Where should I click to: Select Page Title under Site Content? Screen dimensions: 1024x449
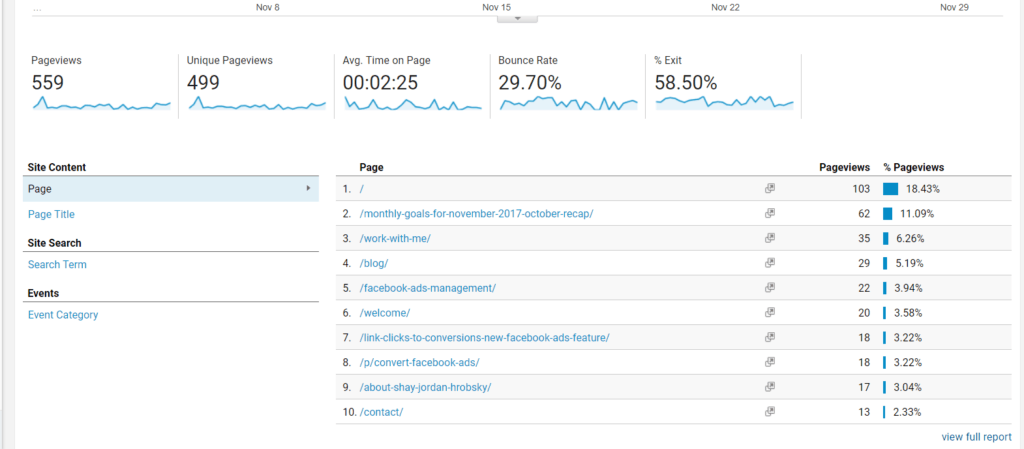pyautogui.click(x=51, y=214)
